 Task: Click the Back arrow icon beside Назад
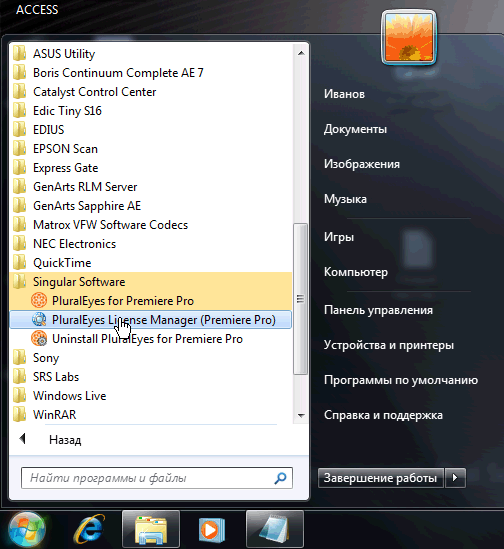(23, 439)
